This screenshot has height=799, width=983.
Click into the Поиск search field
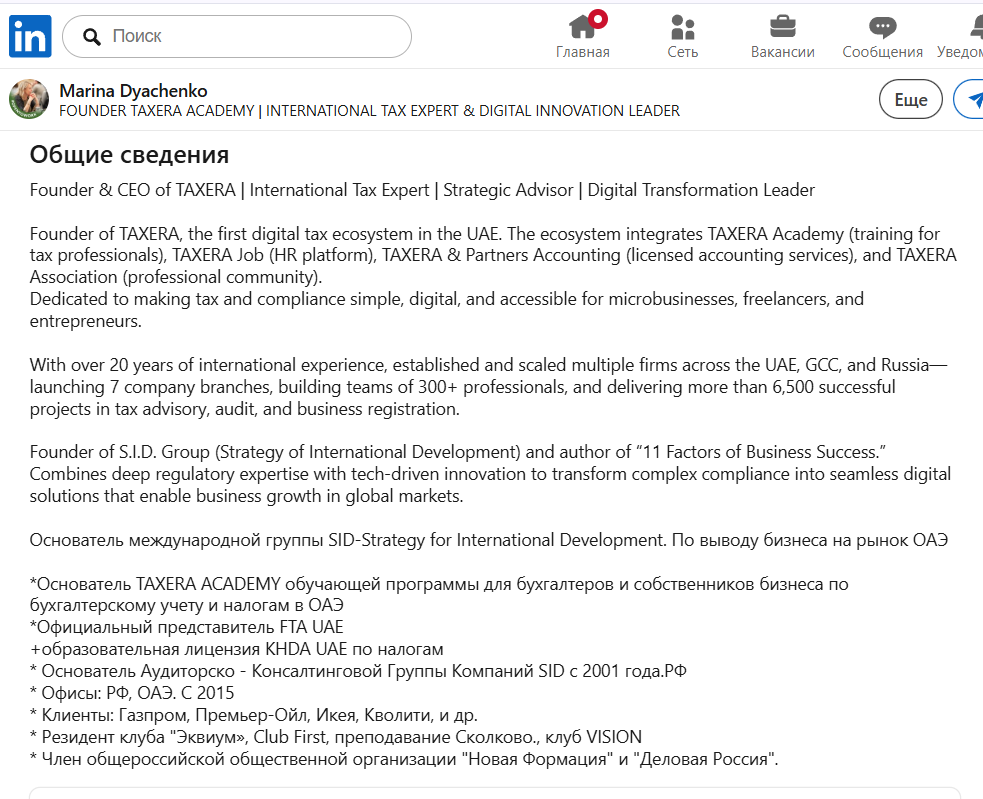tap(250, 37)
